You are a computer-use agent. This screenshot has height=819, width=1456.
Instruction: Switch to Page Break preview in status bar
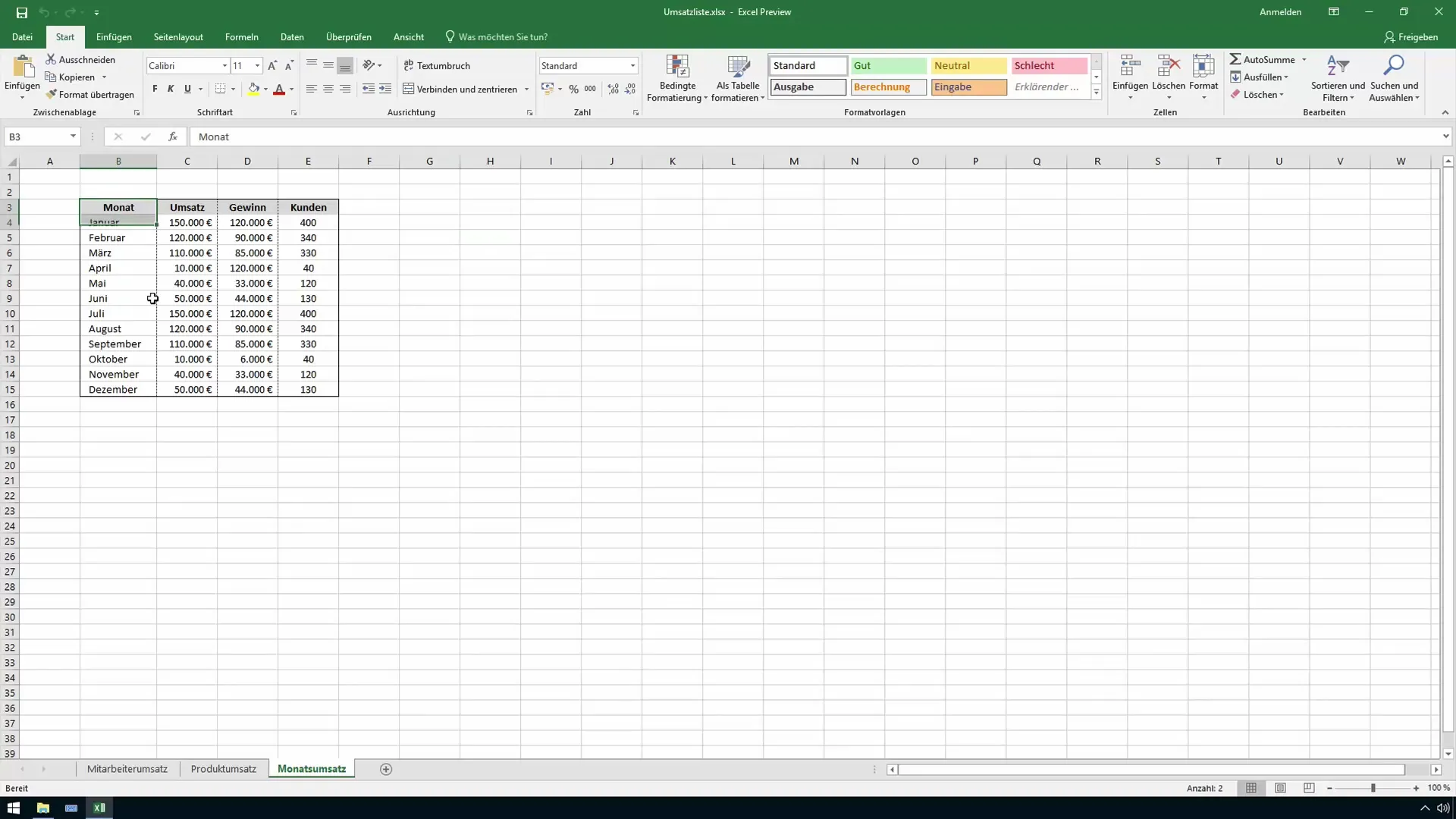point(1309,788)
